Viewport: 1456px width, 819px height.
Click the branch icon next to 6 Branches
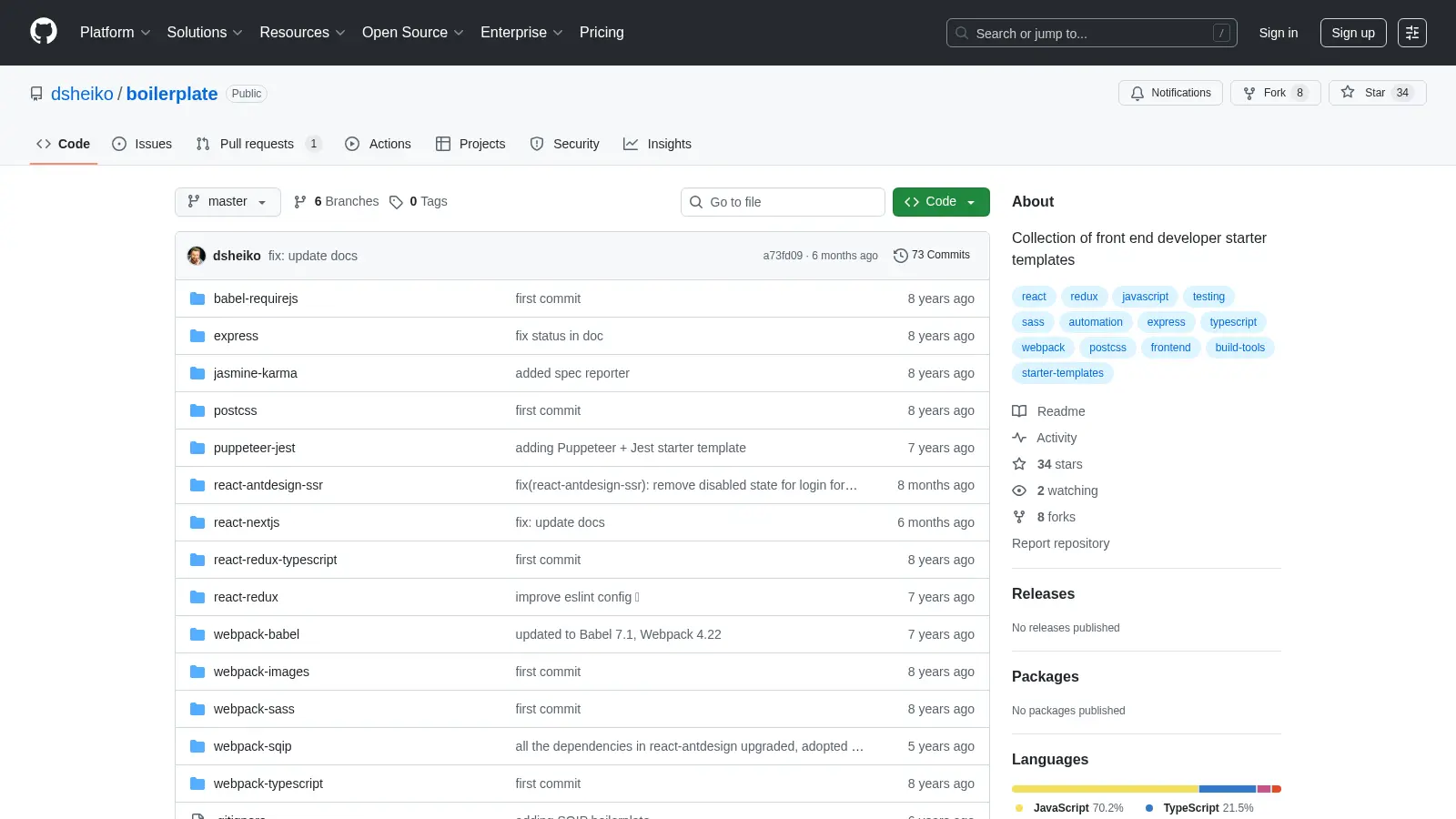pyautogui.click(x=300, y=202)
